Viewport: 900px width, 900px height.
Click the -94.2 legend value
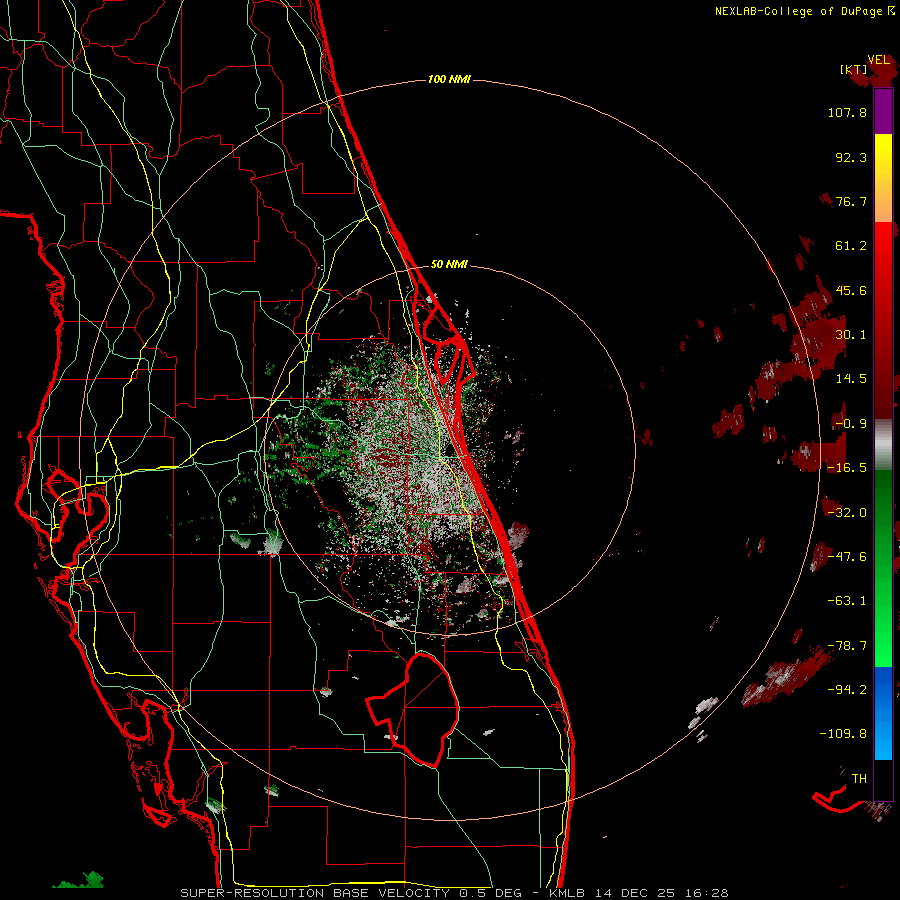click(x=847, y=689)
